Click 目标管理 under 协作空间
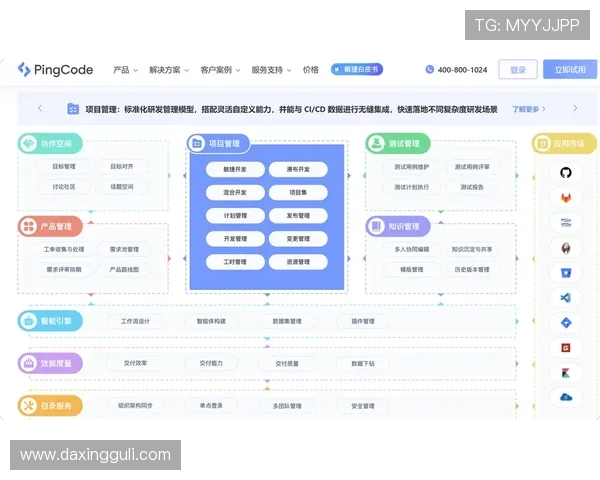The height and width of the screenshot is (480, 600). (64, 167)
